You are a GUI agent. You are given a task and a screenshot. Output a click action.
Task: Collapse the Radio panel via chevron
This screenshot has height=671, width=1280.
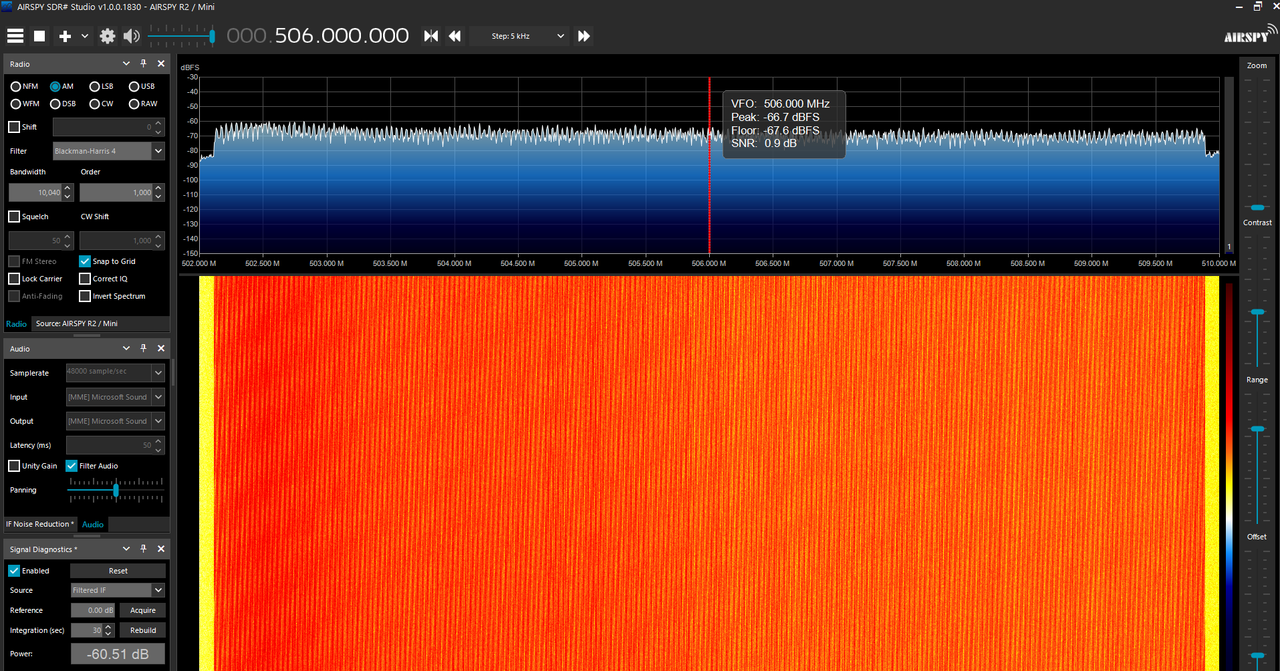pyautogui.click(x=127, y=64)
